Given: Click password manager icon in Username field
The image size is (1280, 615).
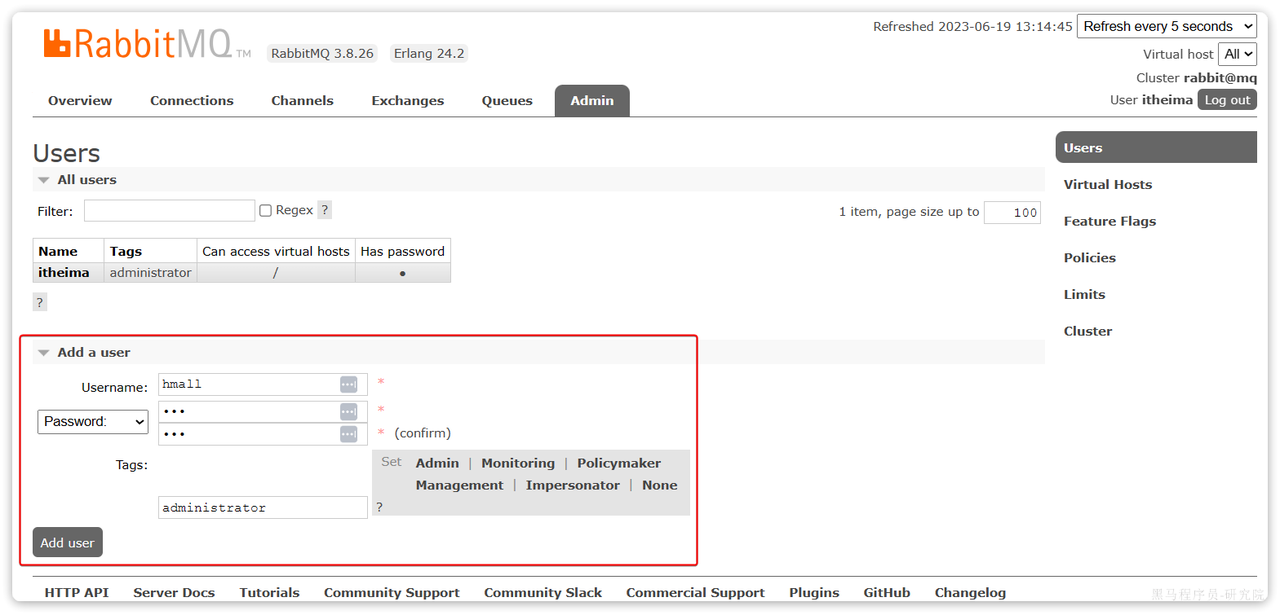Looking at the screenshot, I should pos(348,385).
